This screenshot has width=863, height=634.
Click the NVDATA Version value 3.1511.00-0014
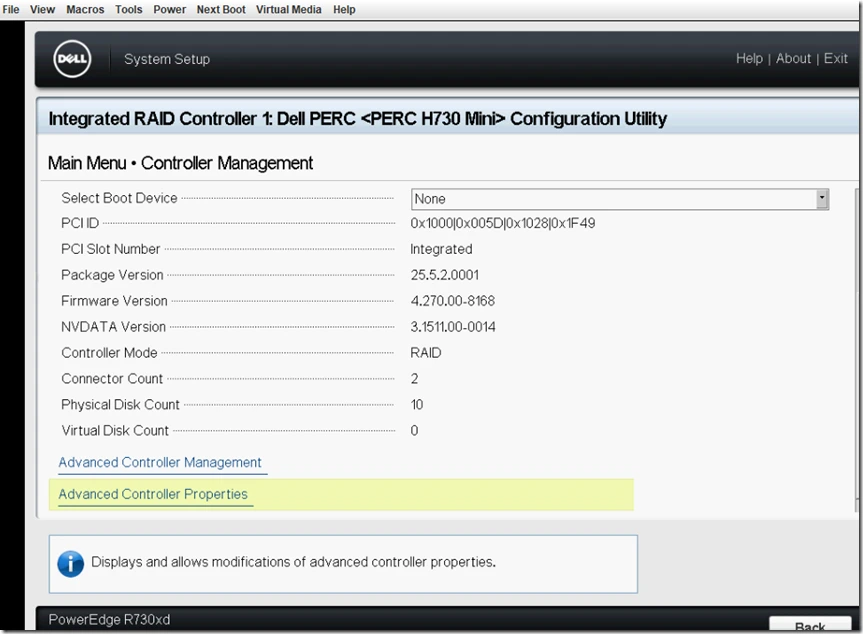[x=453, y=326]
